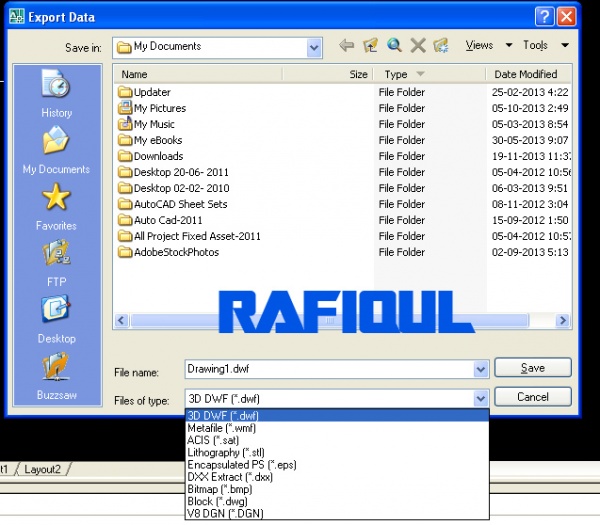Viewport: 600px width, 525px height.
Task: Open the Tools menu
Action: 545,46
